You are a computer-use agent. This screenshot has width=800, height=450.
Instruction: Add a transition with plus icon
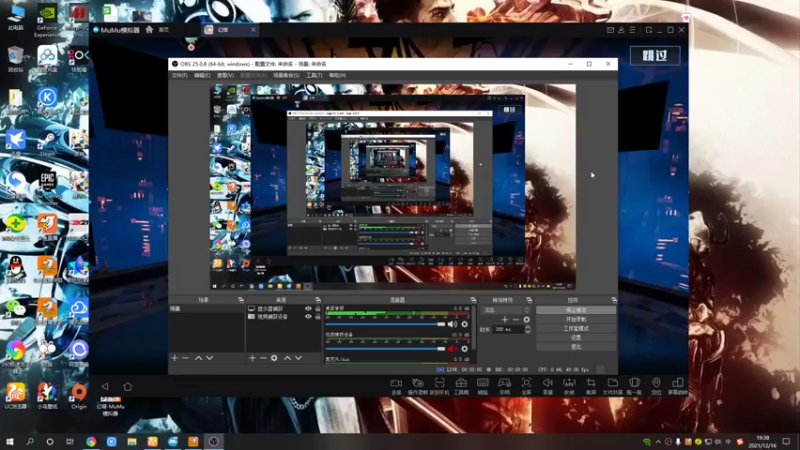pyautogui.click(x=505, y=320)
